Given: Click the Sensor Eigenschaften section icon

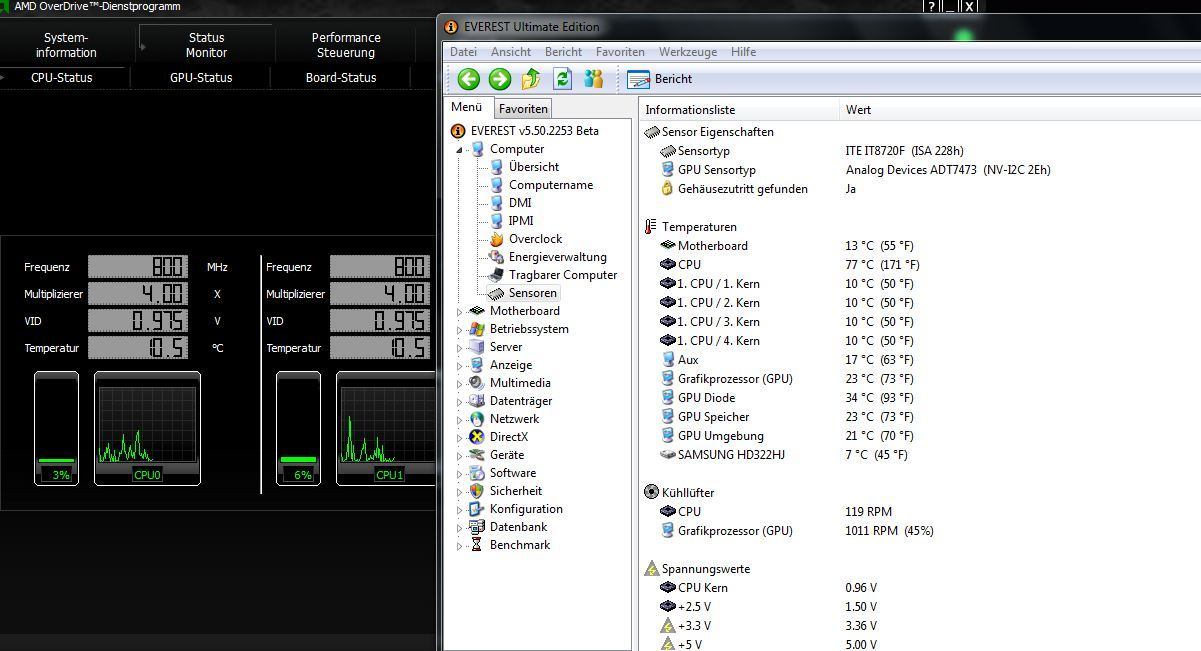Looking at the screenshot, I should point(652,132).
